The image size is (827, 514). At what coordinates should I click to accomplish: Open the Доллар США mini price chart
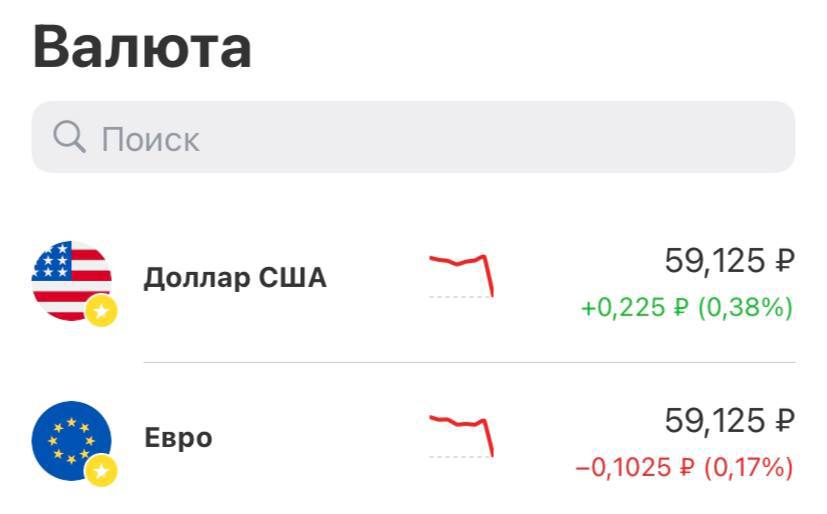(x=462, y=274)
